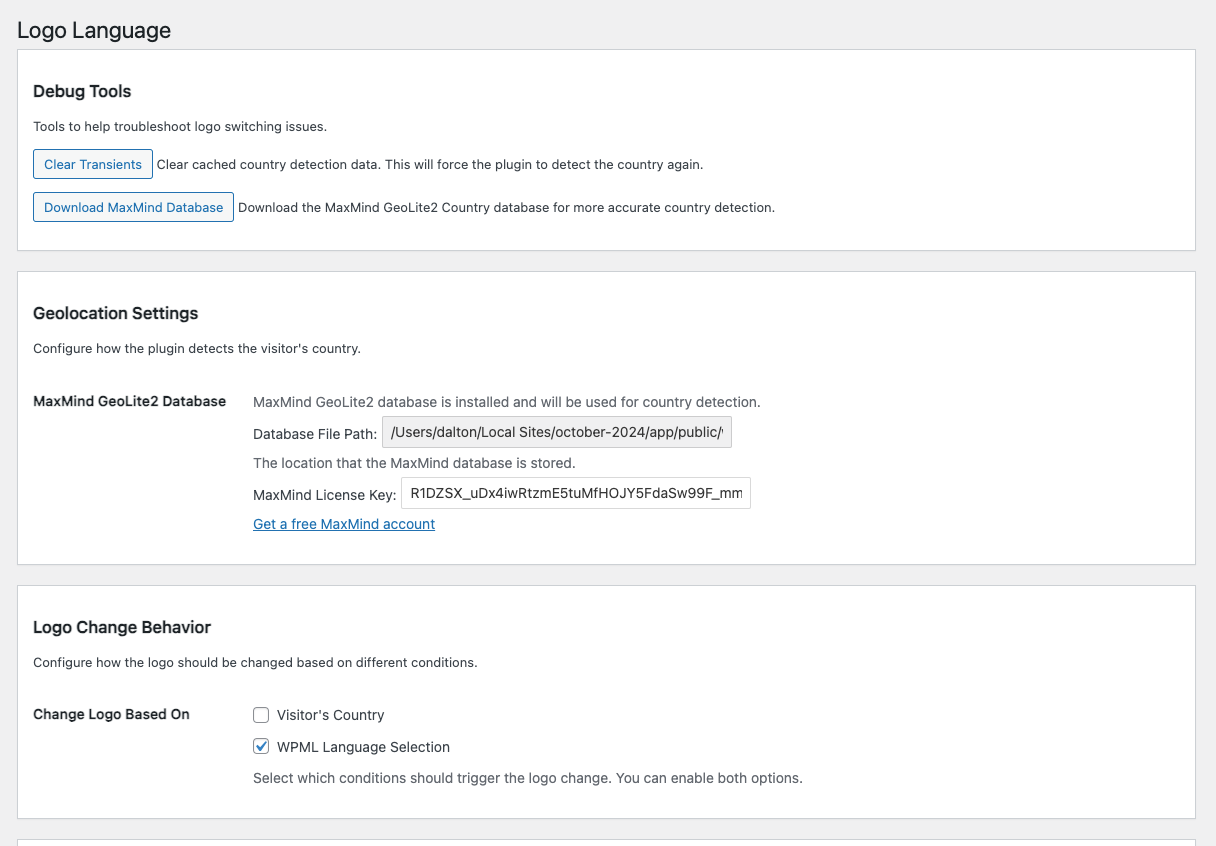Click the Change Logo Based On label

111,714
